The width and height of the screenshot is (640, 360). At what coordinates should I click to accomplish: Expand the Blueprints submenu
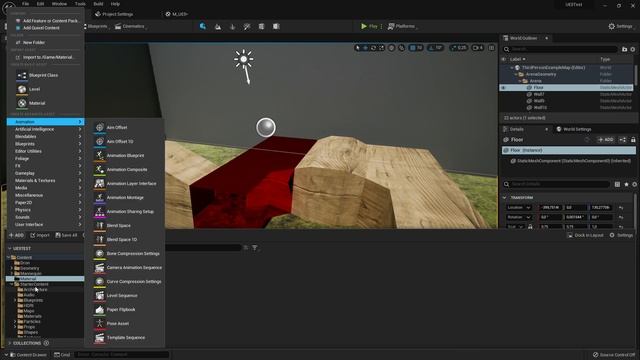click(45, 144)
